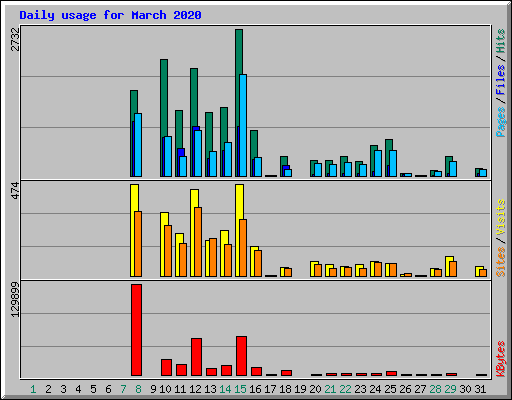This screenshot has width=512, height=400.
Task: Click day "13" on the x-axis
Action: pos(210,389)
